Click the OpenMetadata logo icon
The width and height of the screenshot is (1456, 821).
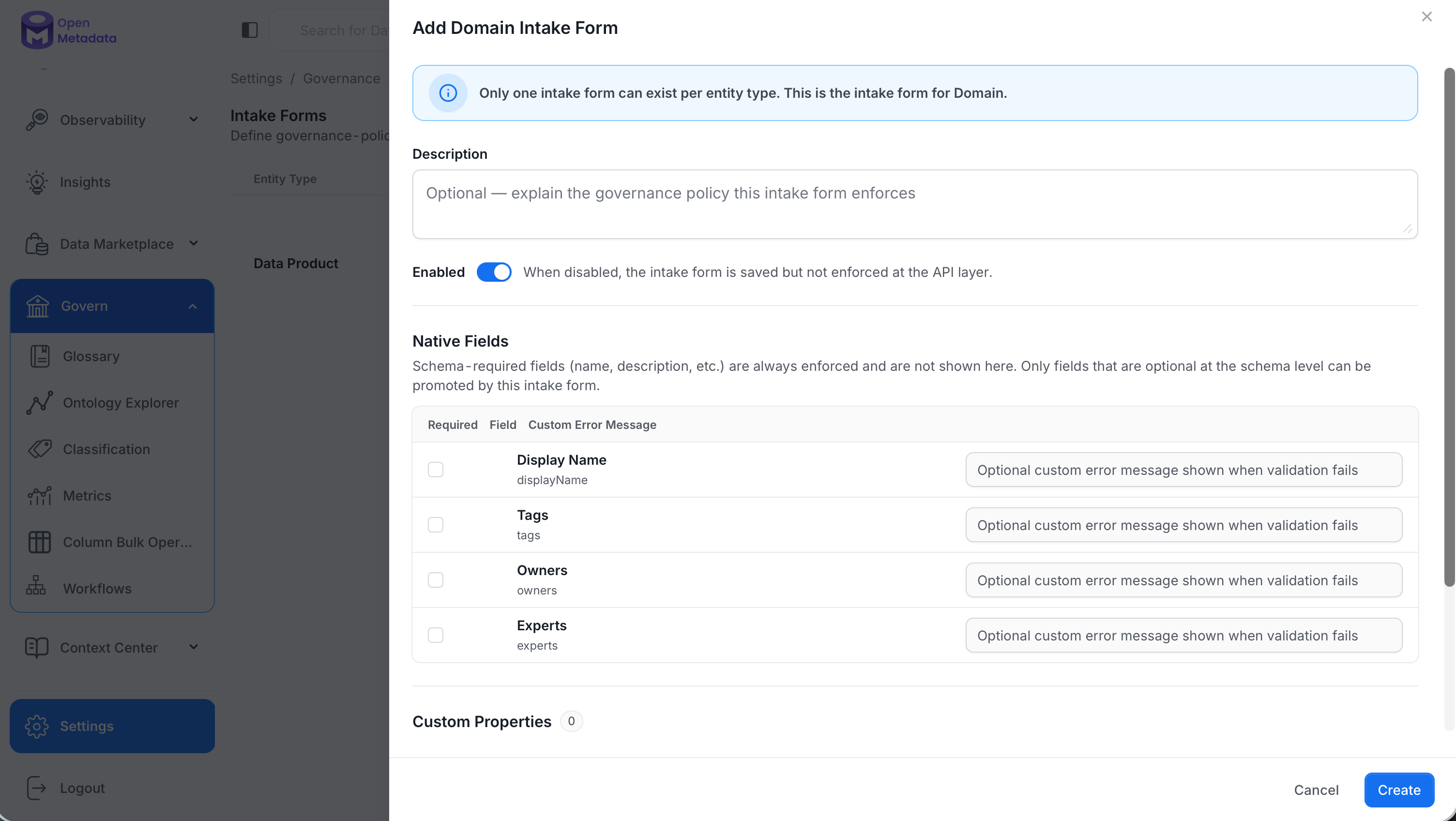click(37, 30)
